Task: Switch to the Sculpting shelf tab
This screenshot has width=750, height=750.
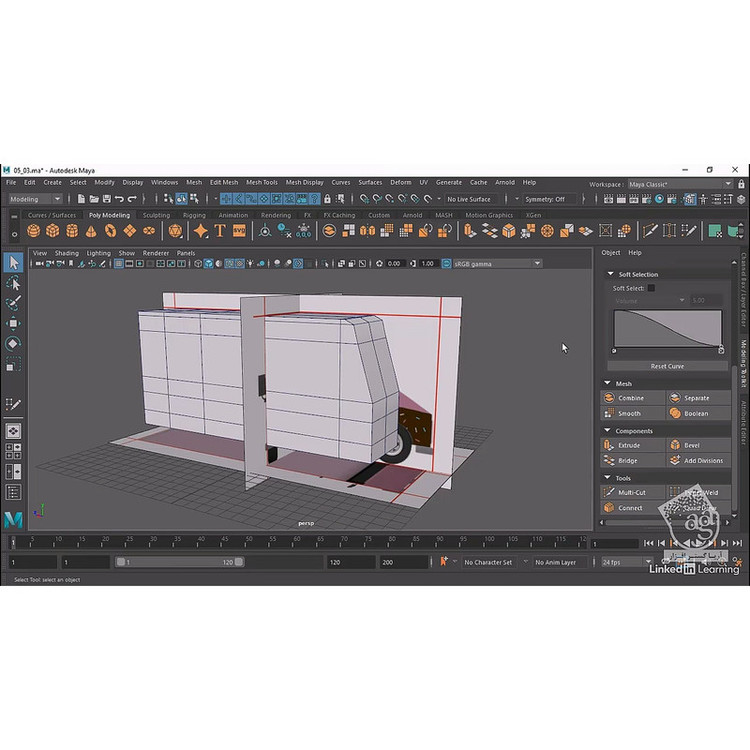Action: tap(156, 215)
